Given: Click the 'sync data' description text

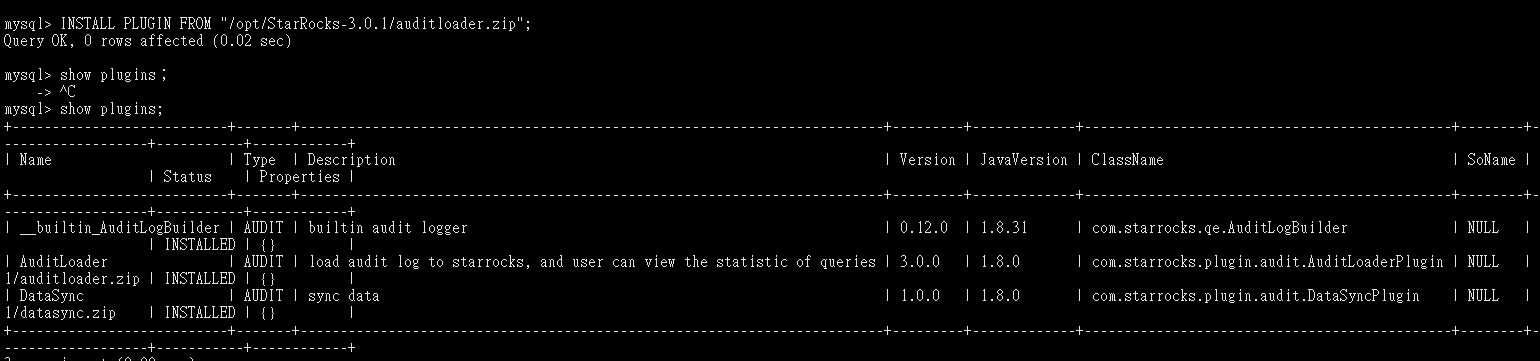Looking at the screenshot, I should click(343, 296).
